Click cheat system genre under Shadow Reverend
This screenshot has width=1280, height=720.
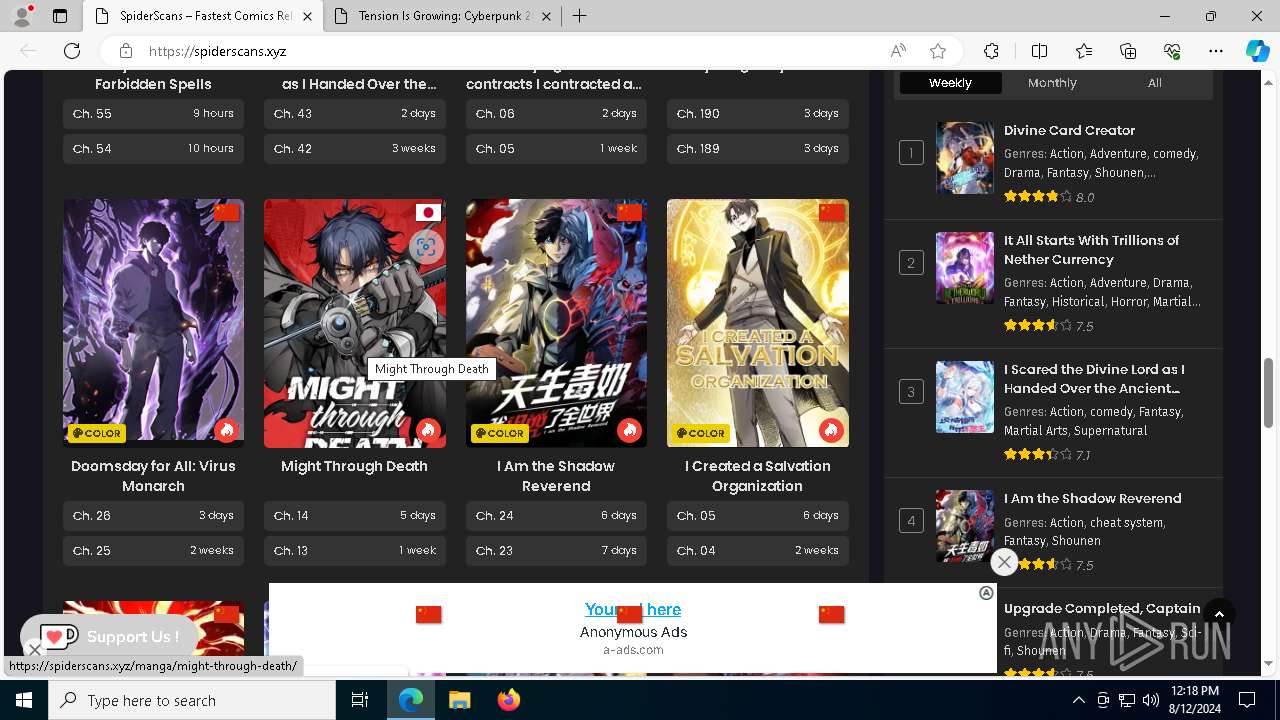pos(1127,522)
